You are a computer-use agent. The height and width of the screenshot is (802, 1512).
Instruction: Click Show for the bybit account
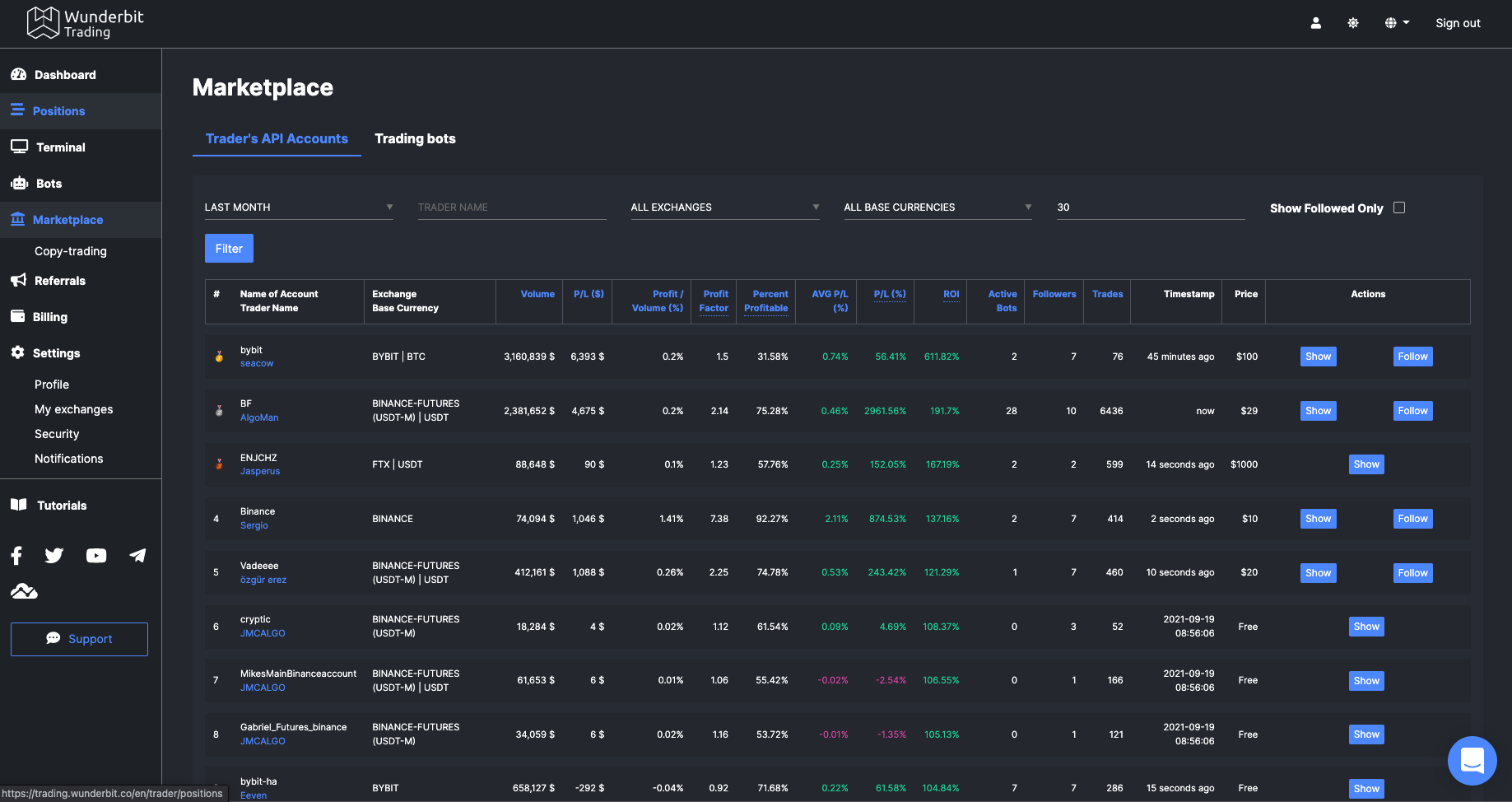(x=1318, y=357)
